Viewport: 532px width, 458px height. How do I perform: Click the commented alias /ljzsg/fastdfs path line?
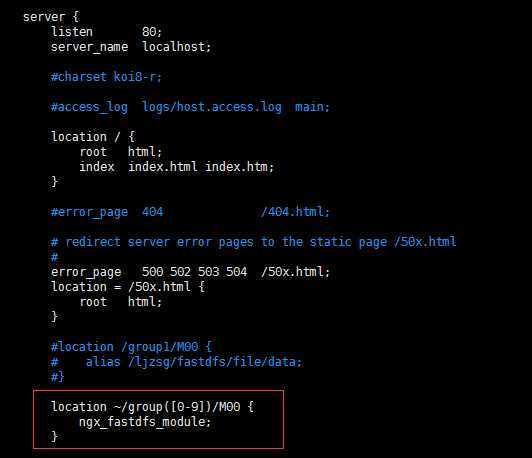(176, 362)
